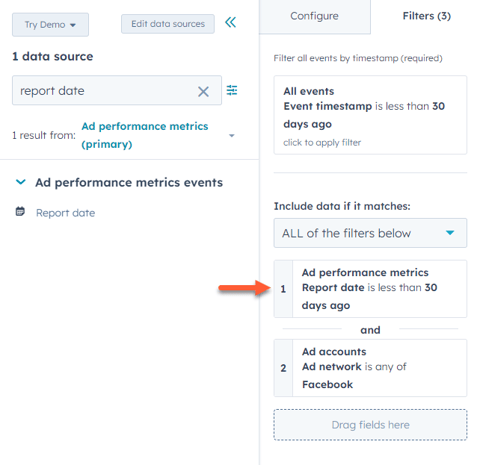Click the calendar icon beside Report date
The width and height of the screenshot is (480, 465).
[20, 212]
